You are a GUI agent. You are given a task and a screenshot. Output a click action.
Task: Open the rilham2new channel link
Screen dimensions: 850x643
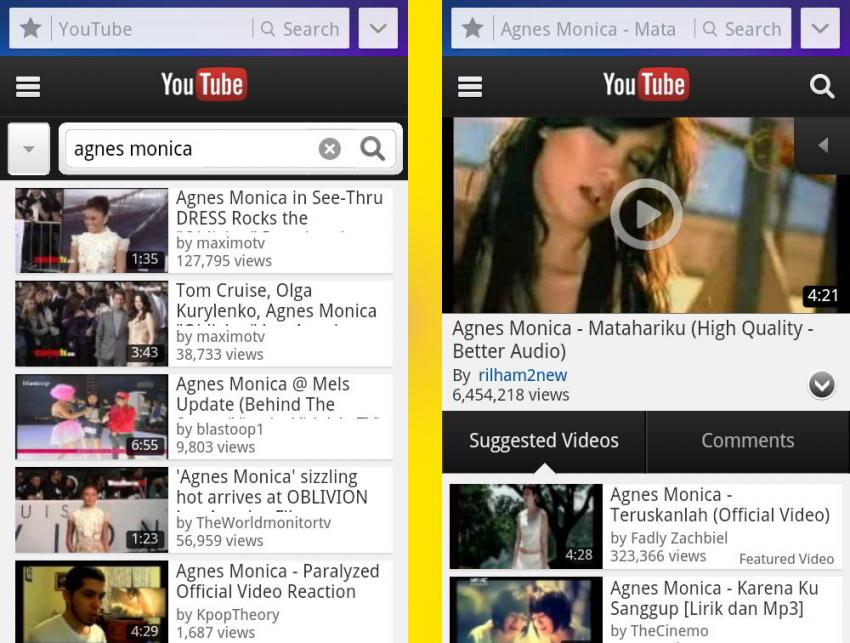click(x=523, y=375)
